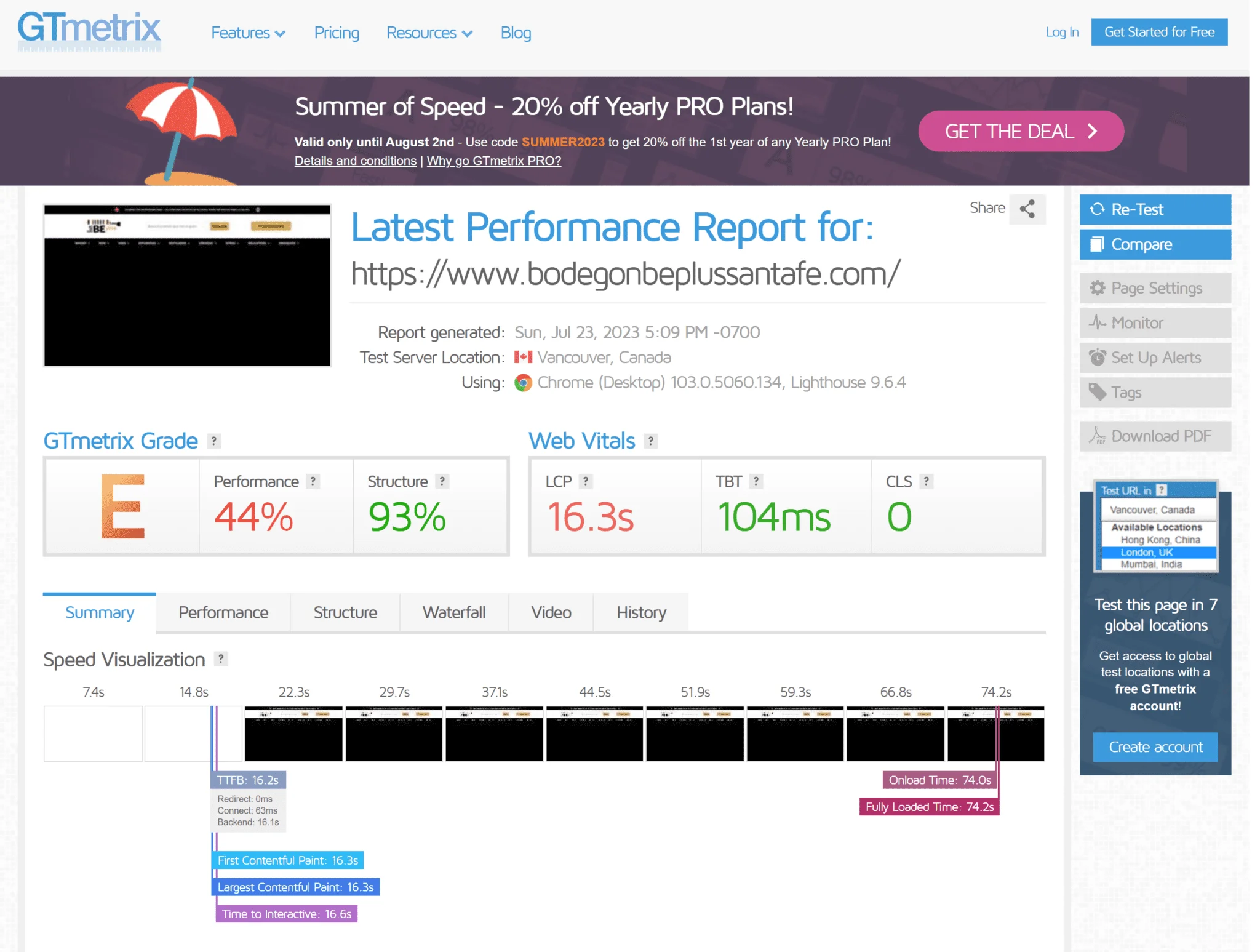This screenshot has width=1260, height=952.
Task: Open Details and conditions link
Action: (355, 161)
